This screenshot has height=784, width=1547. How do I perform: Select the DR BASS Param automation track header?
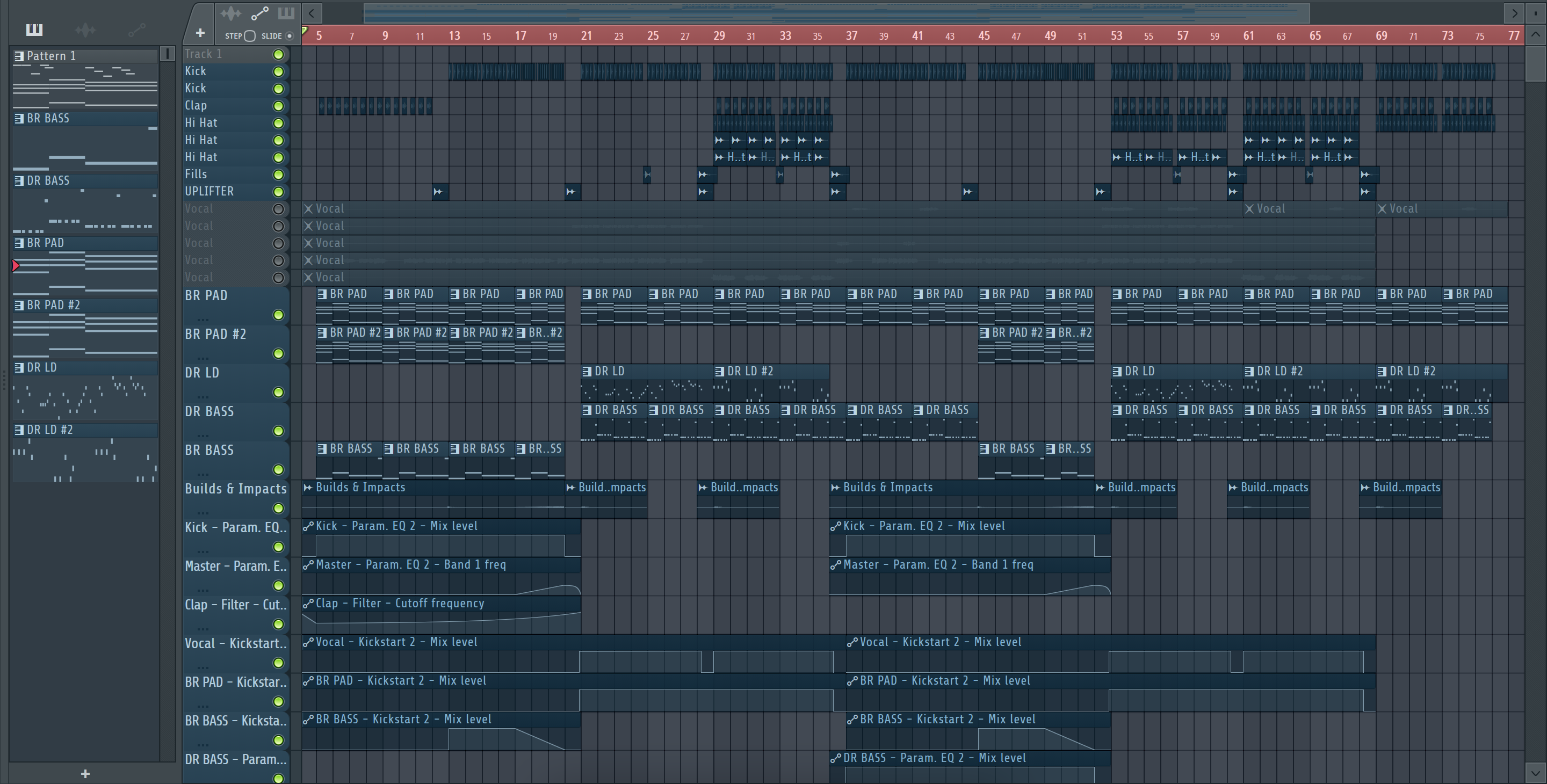[236, 767]
